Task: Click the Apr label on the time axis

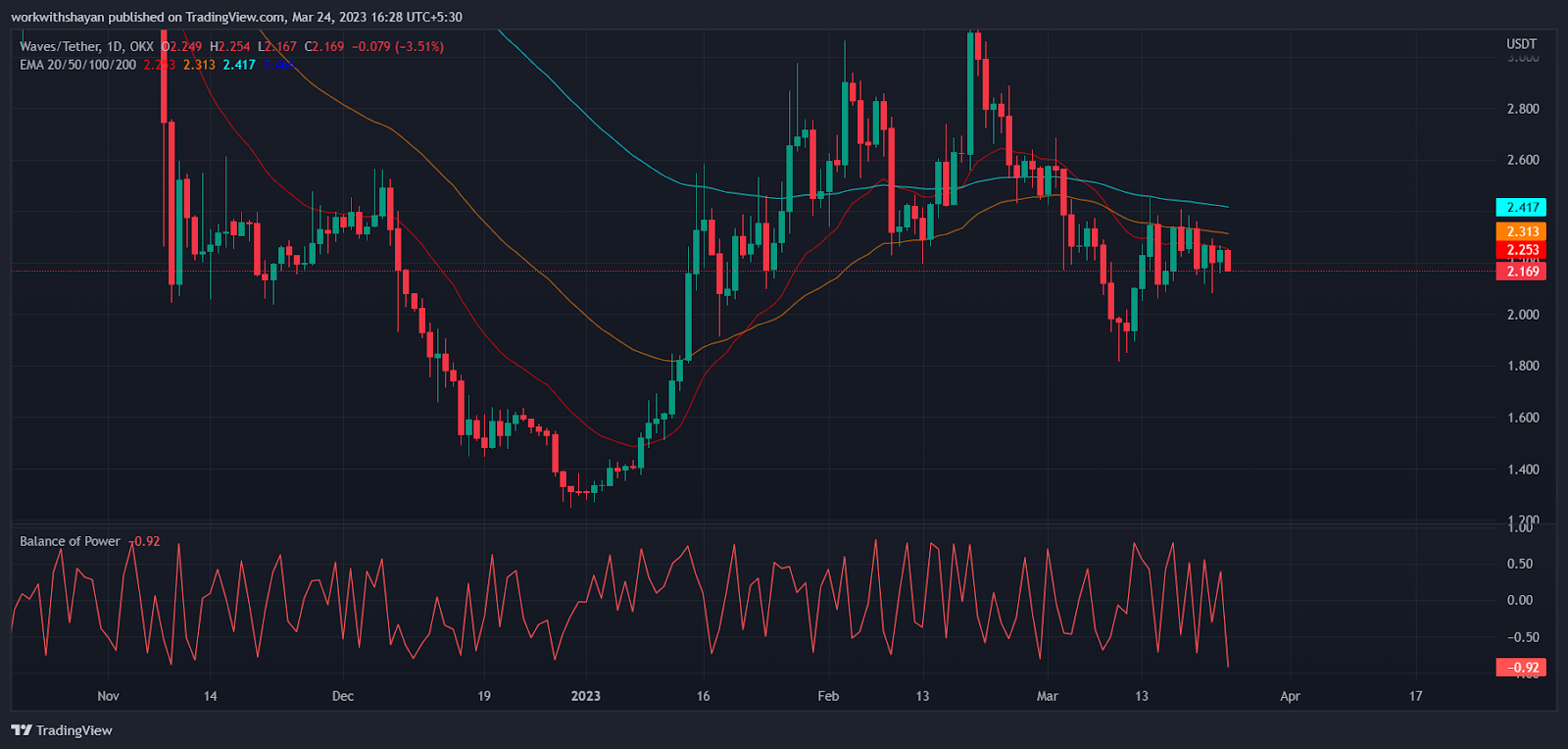Action: (1291, 696)
